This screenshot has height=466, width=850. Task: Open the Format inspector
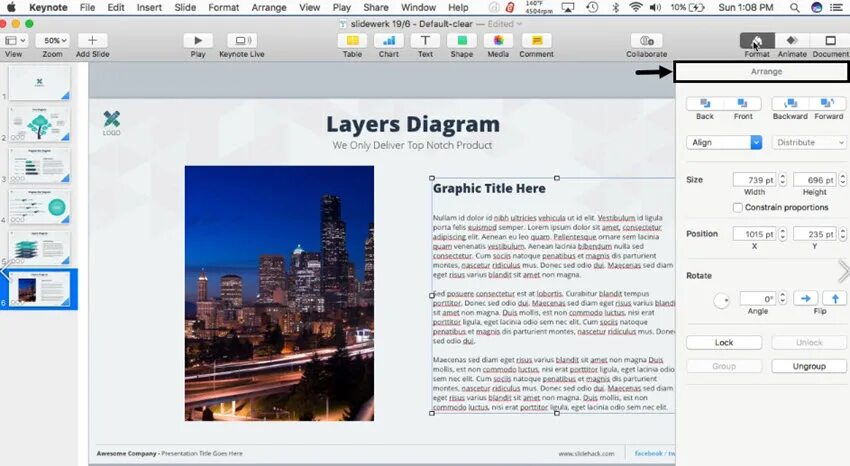coord(757,41)
